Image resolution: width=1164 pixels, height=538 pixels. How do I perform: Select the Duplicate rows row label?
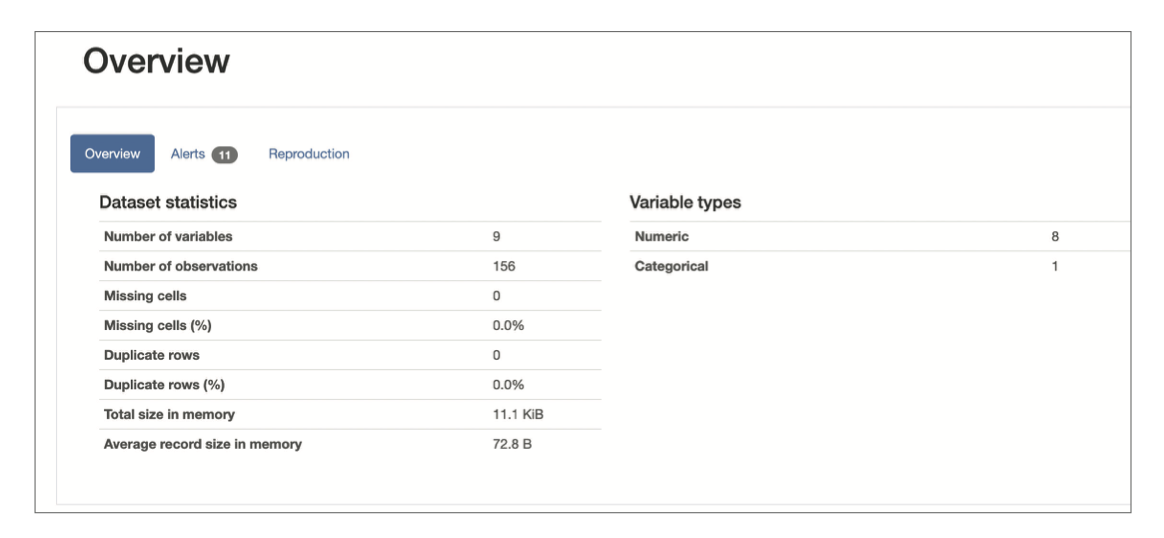[x=152, y=355]
